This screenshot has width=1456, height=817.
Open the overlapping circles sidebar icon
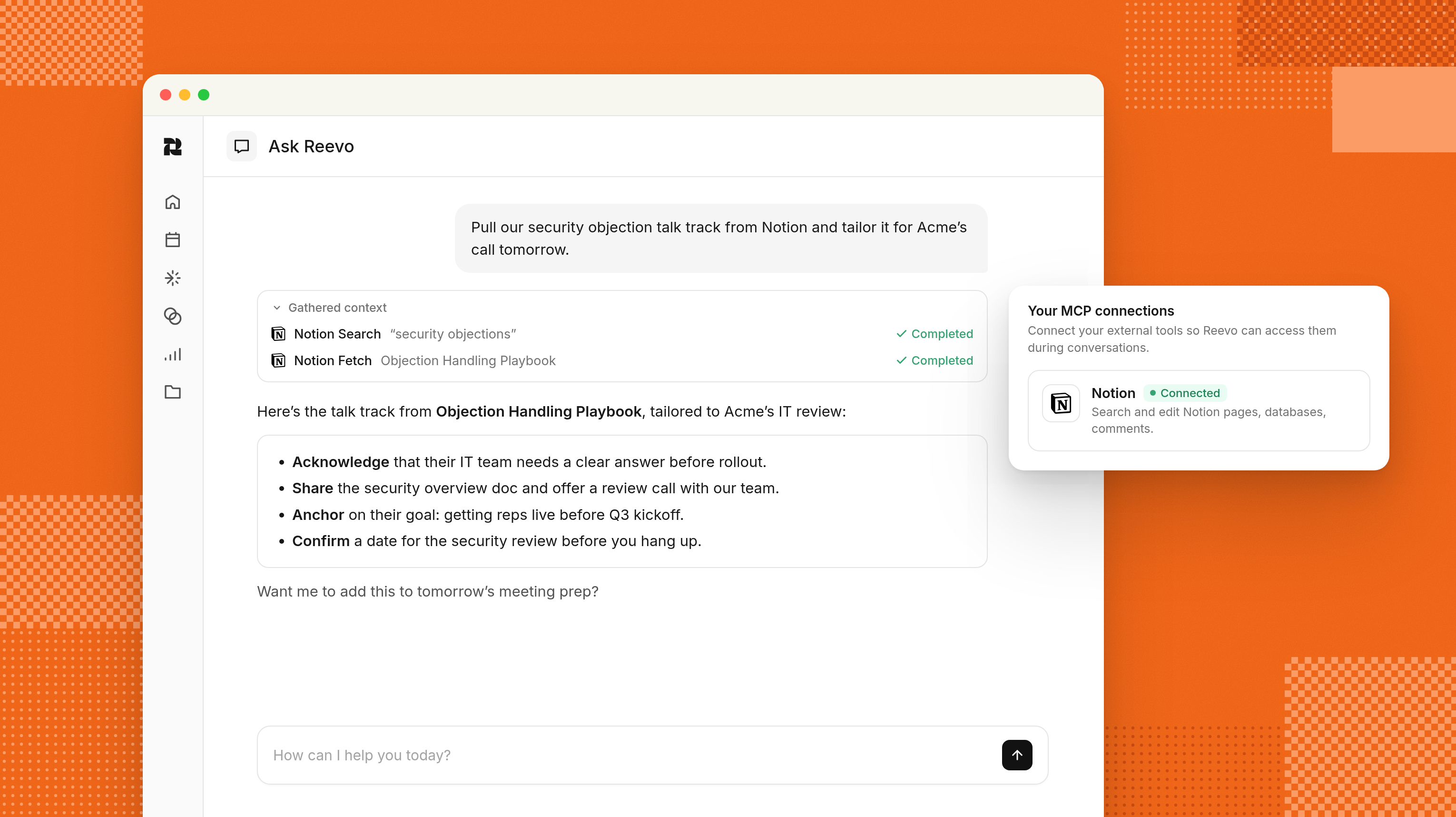(x=172, y=316)
